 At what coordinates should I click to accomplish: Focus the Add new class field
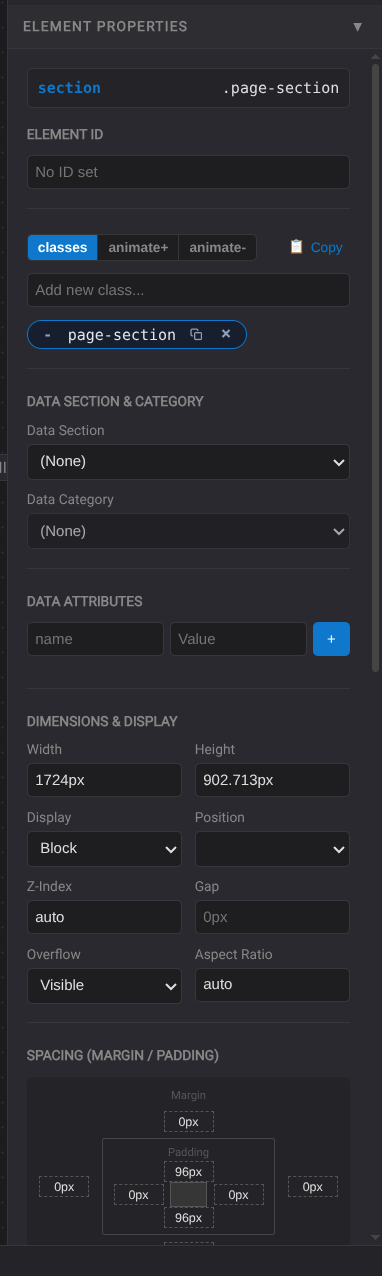pyautogui.click(x=188, y=290)
